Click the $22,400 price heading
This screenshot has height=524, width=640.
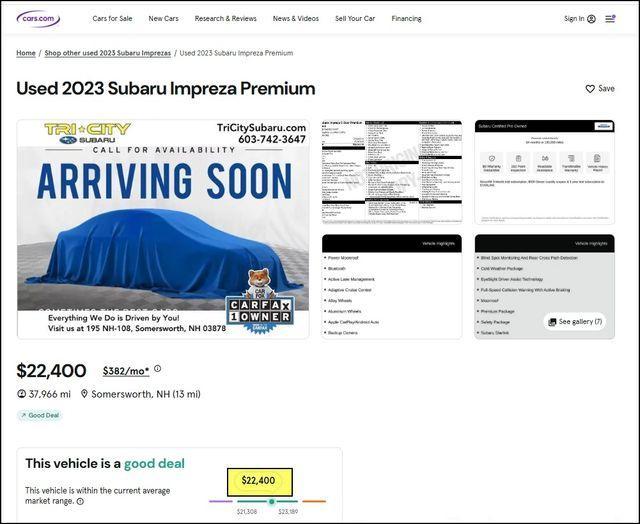[51, 371]
